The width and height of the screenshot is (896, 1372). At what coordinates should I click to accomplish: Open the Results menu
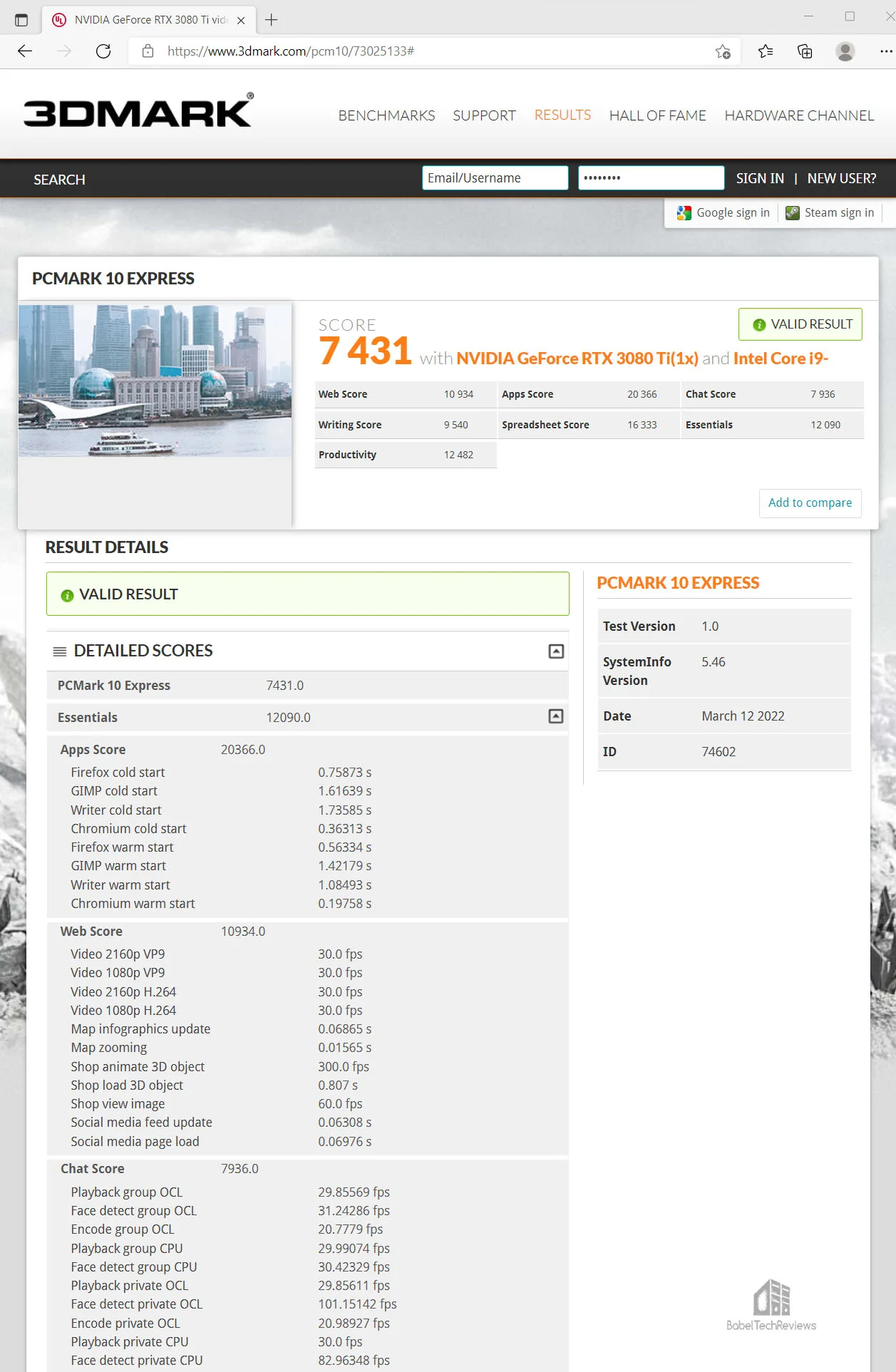[562, 115]
